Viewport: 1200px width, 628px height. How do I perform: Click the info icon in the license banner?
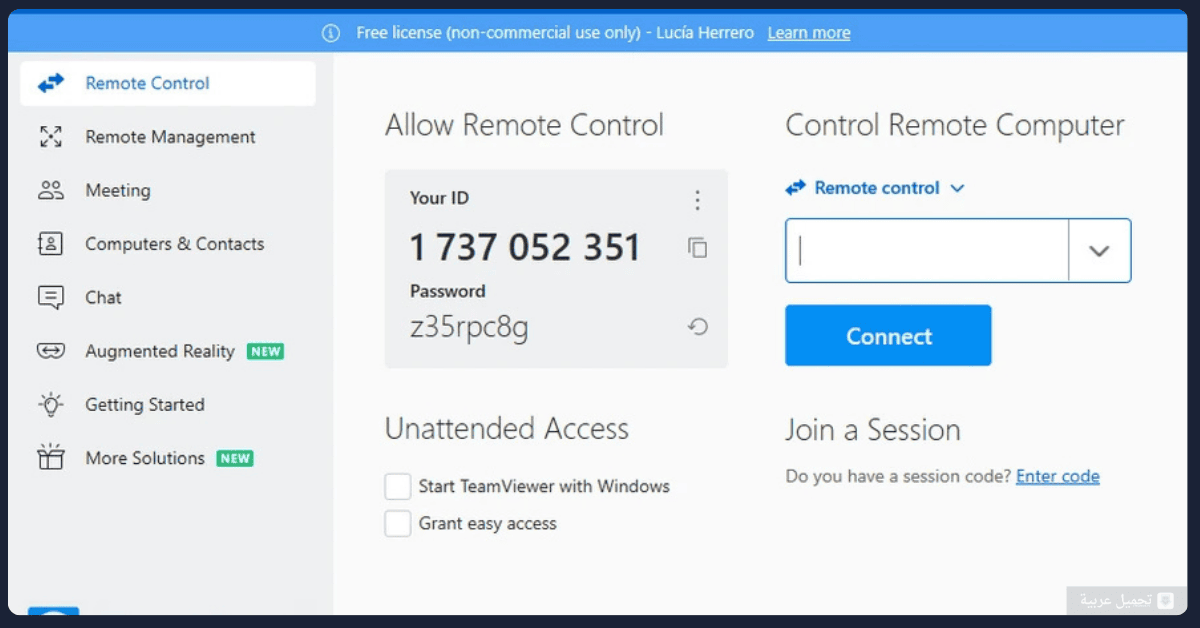pyautogui.click(x=331, y=33)
